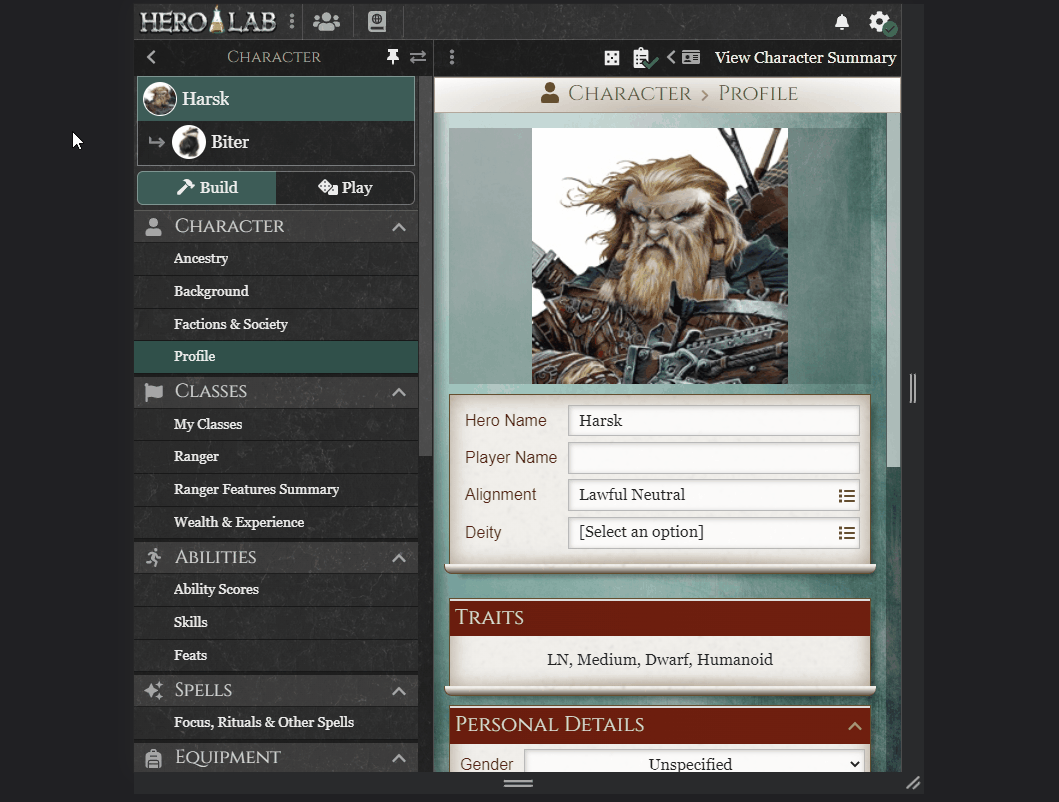The height and width of the screenshot is (802, 1059).
Task: Switch to Build mode
Action: point(207,188)
